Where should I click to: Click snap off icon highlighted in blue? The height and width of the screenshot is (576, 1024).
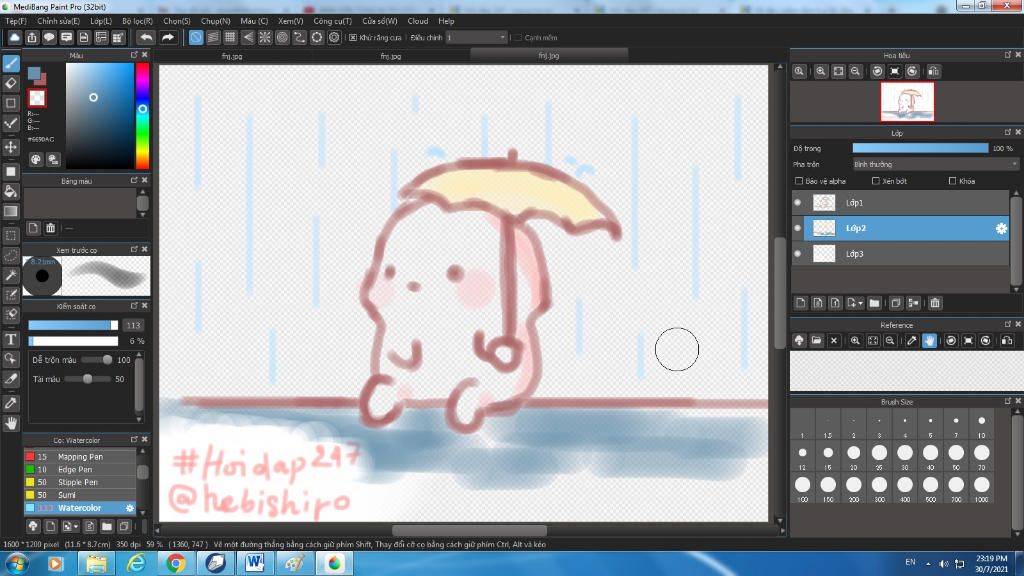coord(195,37)
